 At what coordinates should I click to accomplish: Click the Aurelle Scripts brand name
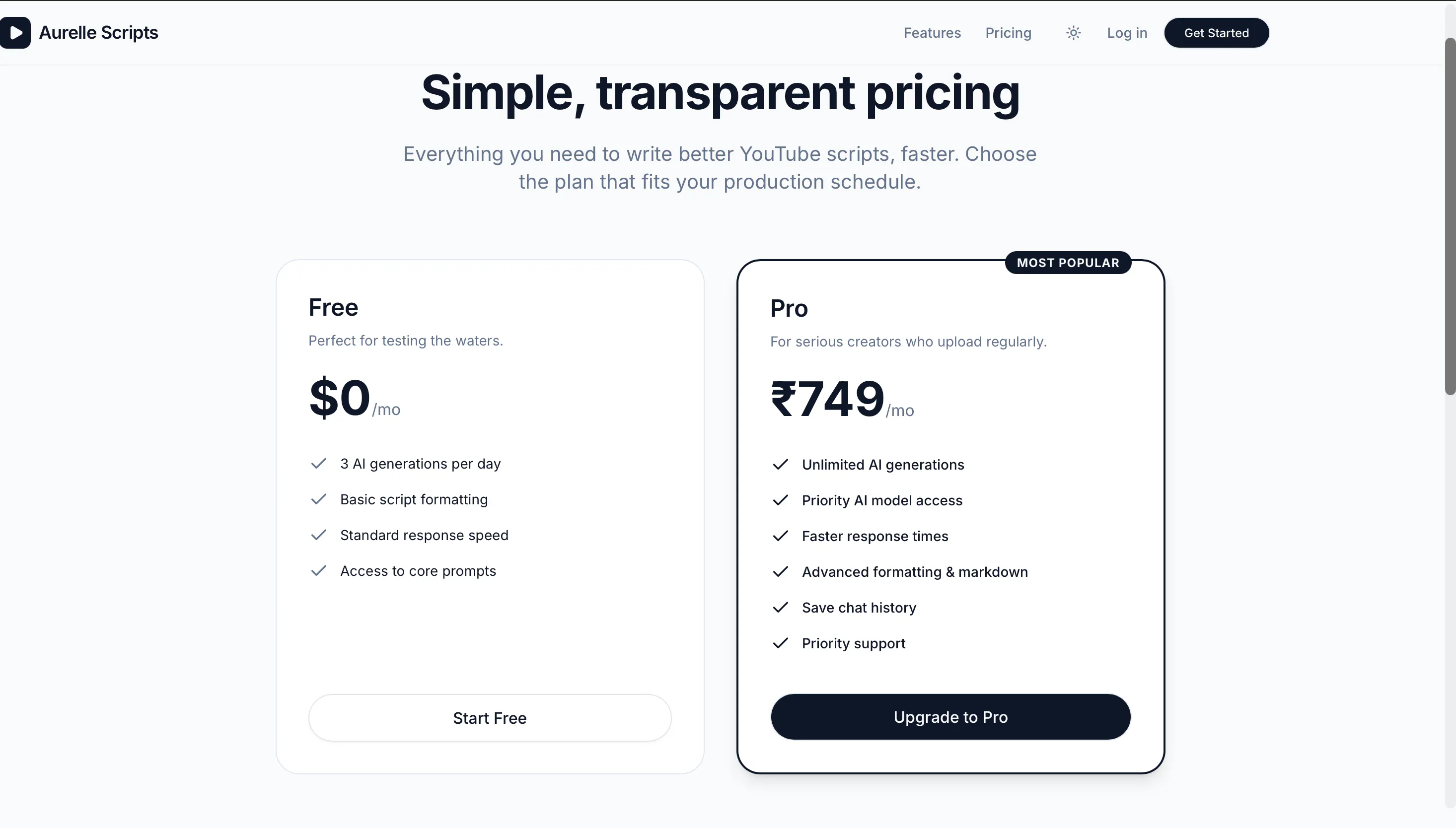(x=98, y=33)
